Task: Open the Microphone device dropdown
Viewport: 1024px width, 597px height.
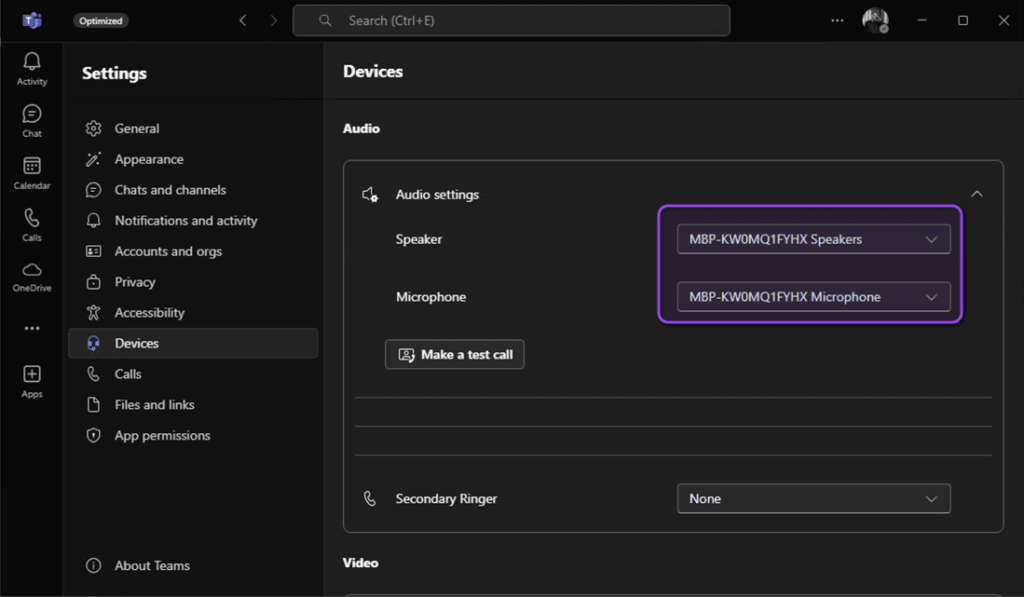Action: tap(813, 297)
